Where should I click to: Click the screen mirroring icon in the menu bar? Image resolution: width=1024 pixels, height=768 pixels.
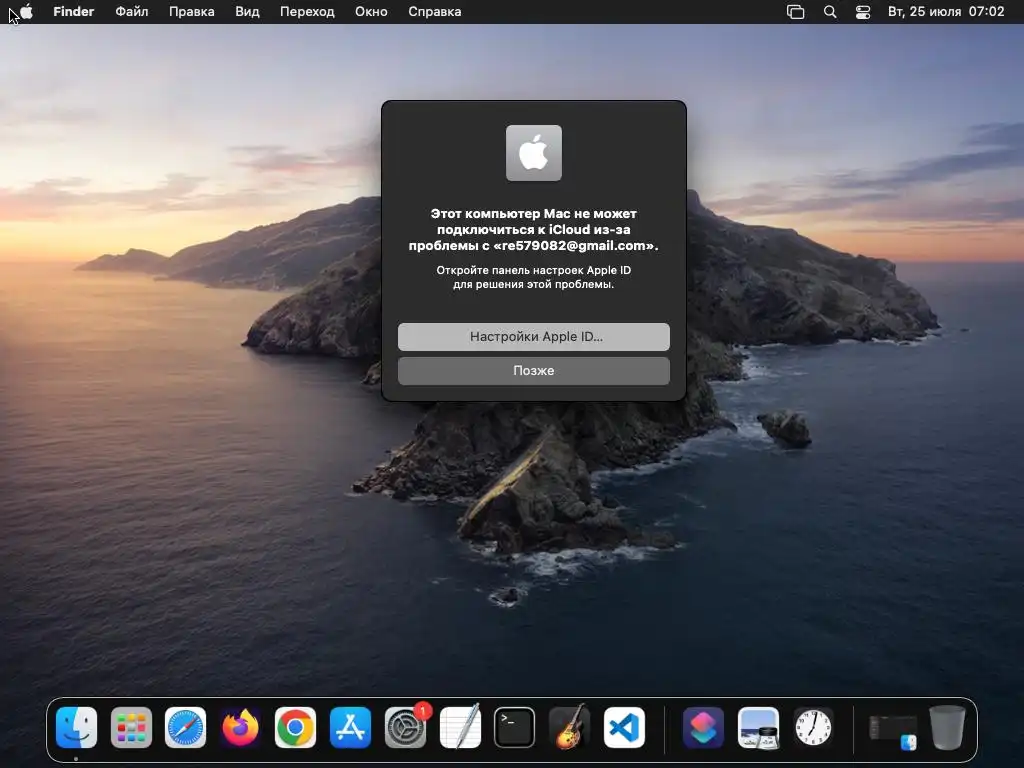(795, 12)
